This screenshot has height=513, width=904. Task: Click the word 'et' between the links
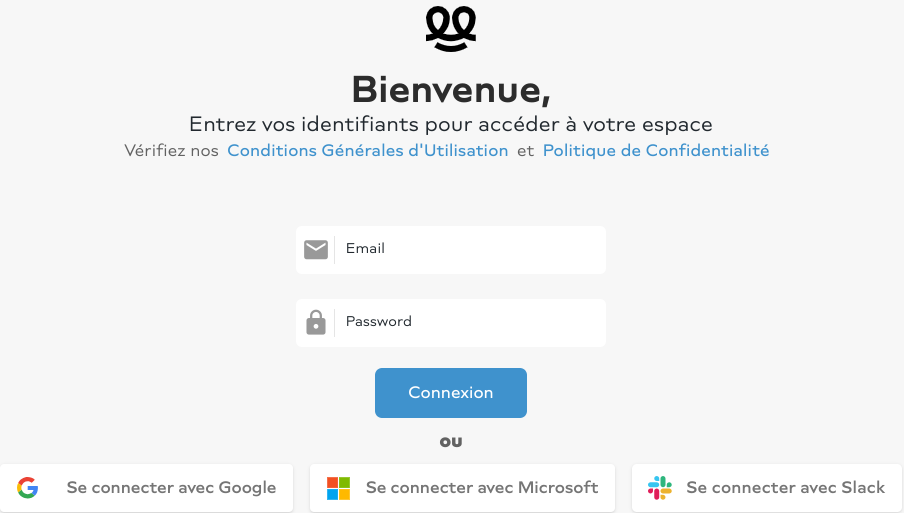(x=525, y=151)
